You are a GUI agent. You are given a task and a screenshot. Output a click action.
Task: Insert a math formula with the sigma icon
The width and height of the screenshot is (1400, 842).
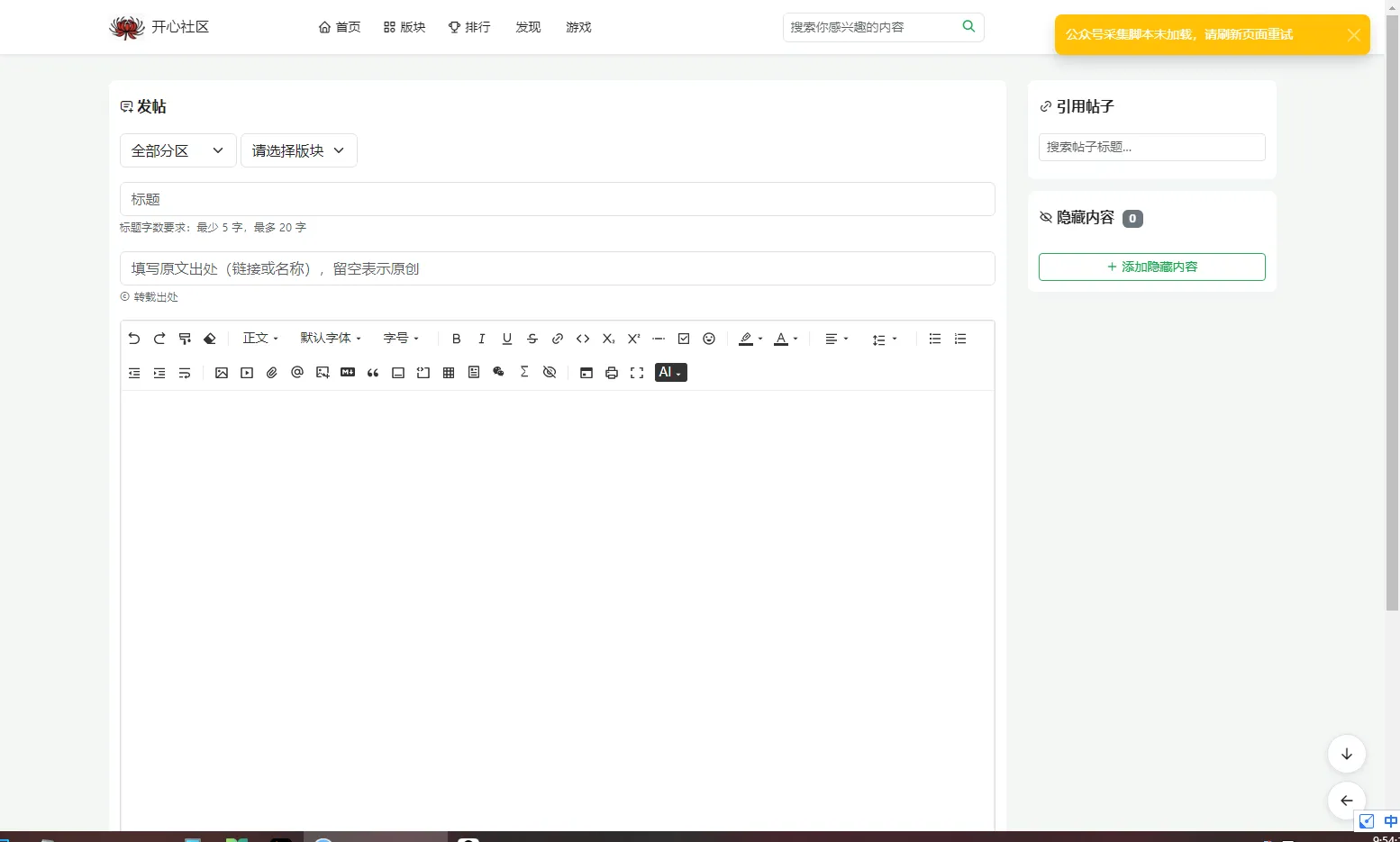coord(524,373)
